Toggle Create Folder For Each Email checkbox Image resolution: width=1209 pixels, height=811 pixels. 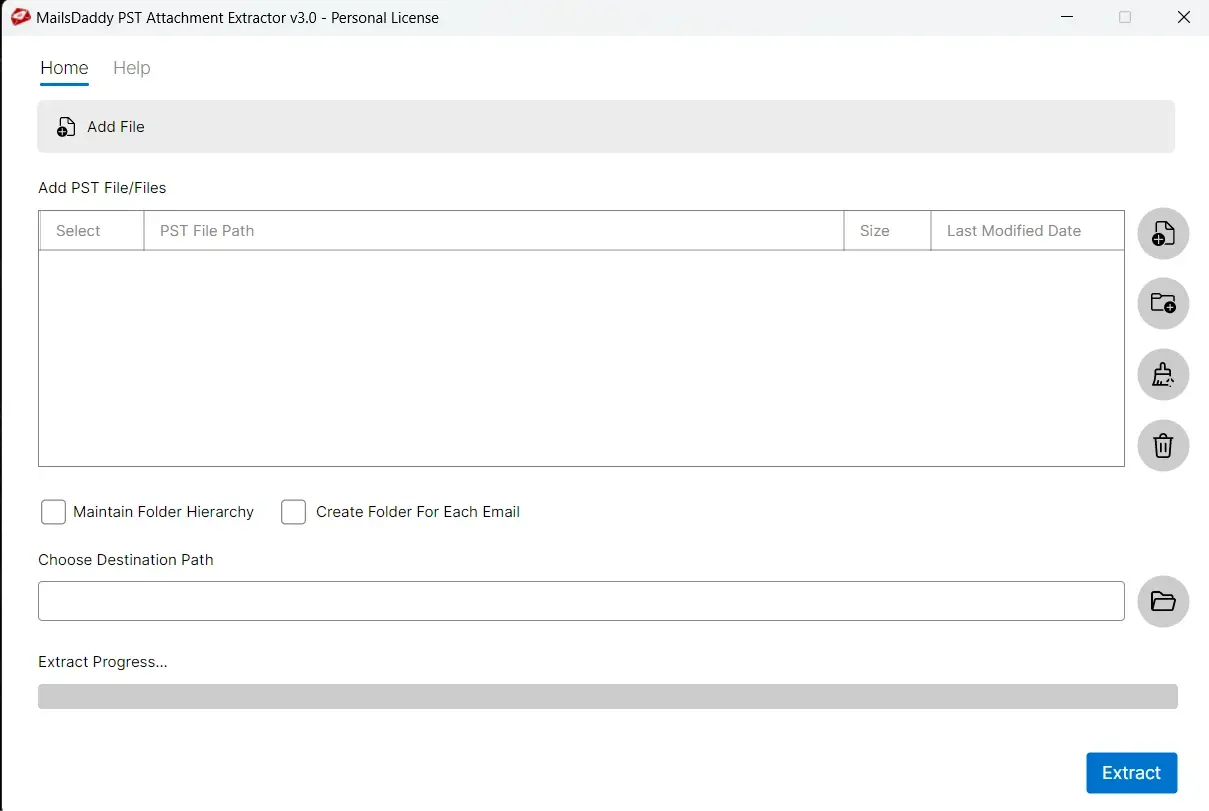pos(293,512)
